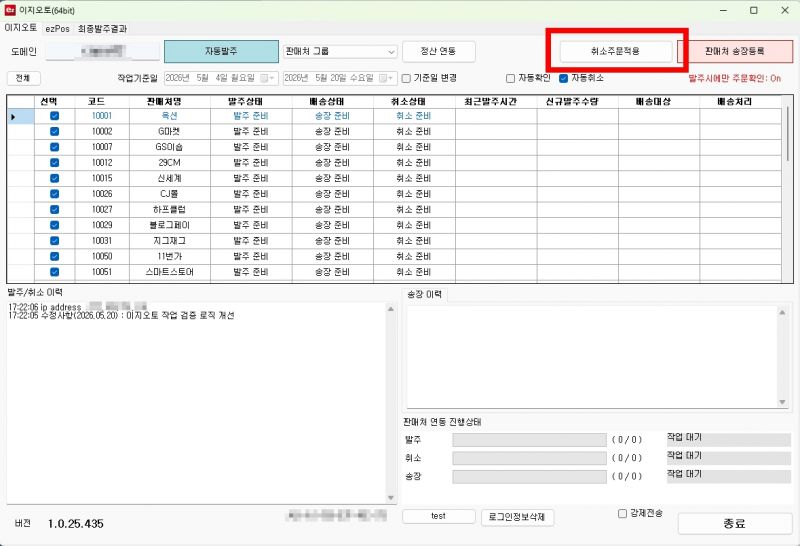Click the 이지오토 app icon in title bar
Screen dimensions: 800x546
pos(10,10)
